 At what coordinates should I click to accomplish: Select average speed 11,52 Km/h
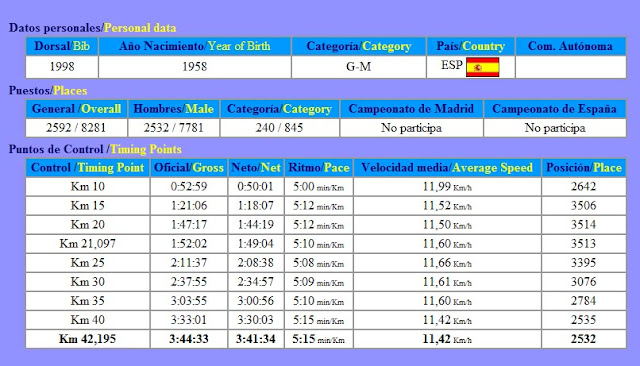click(x=447, y=206)
